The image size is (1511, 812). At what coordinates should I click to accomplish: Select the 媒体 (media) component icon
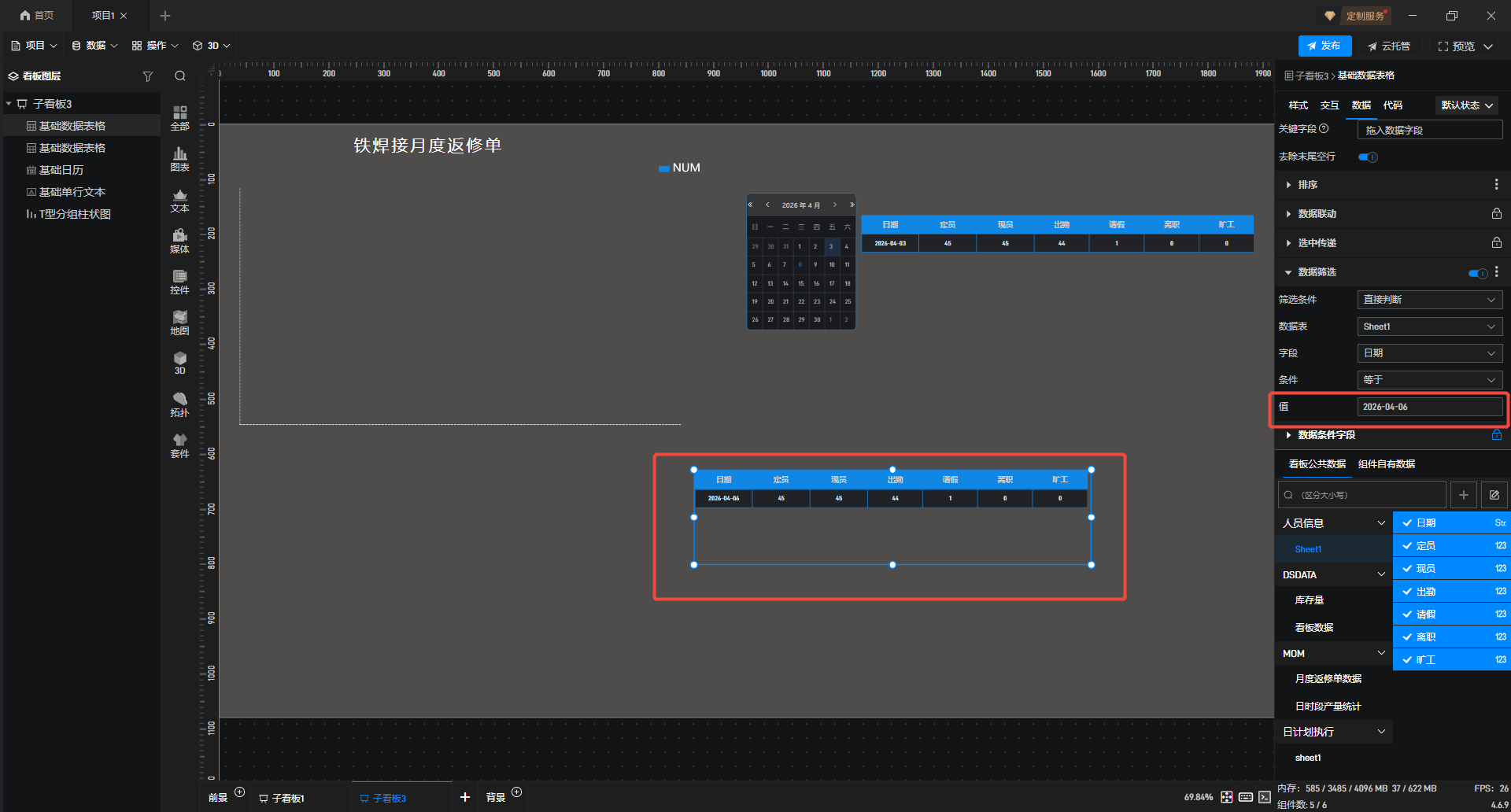(x=179, y=240)
